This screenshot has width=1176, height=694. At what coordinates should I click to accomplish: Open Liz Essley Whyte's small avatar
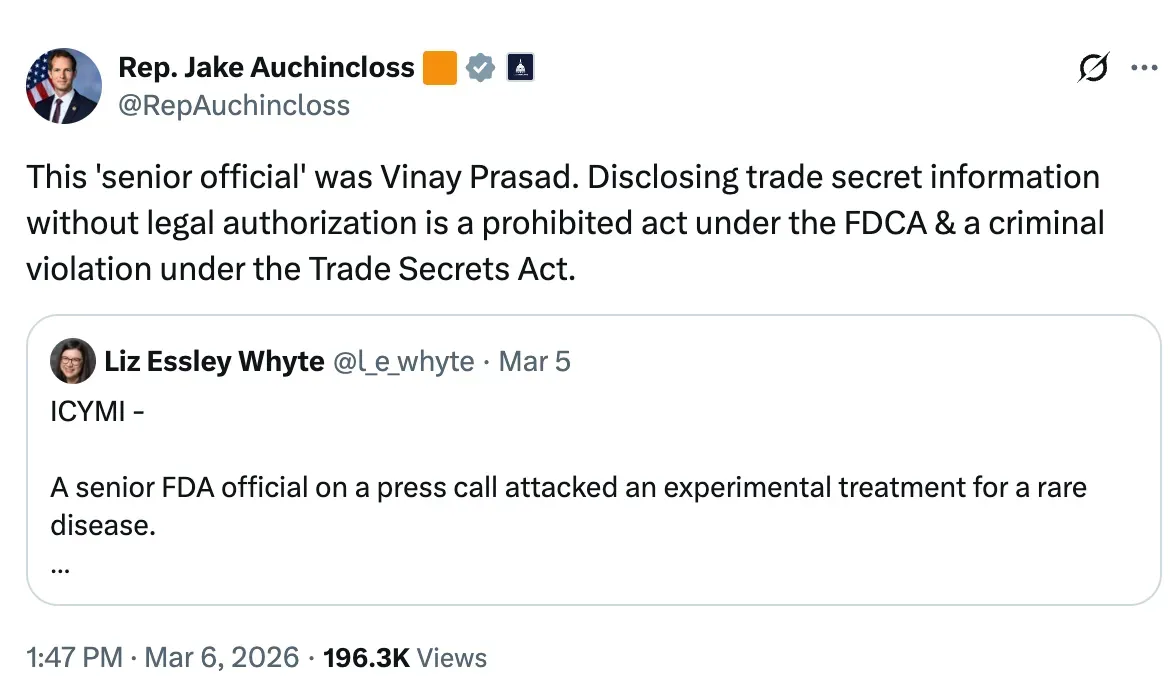tap(73, 361)
